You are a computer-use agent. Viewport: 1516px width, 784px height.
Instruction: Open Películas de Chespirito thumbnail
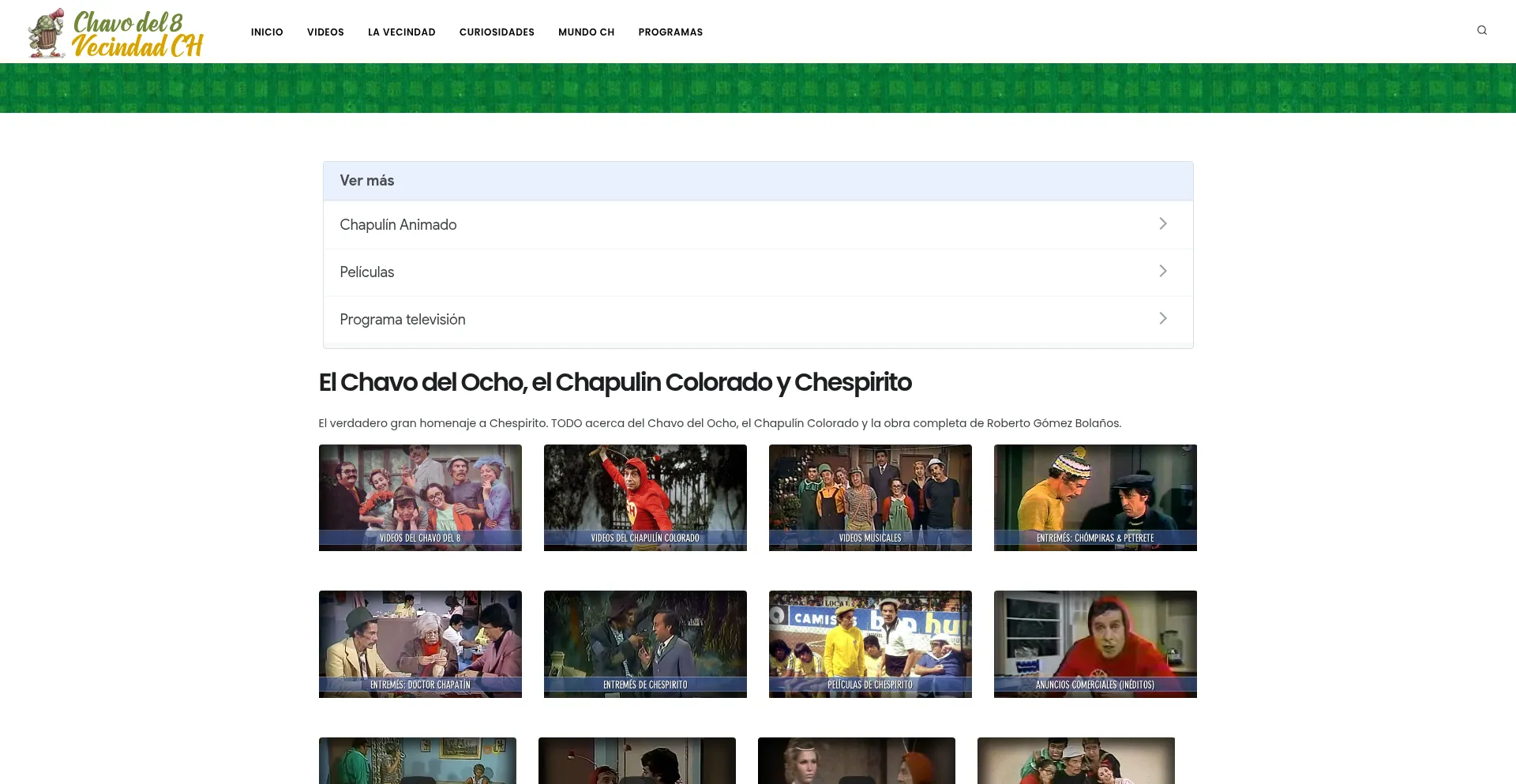[870, 644]
